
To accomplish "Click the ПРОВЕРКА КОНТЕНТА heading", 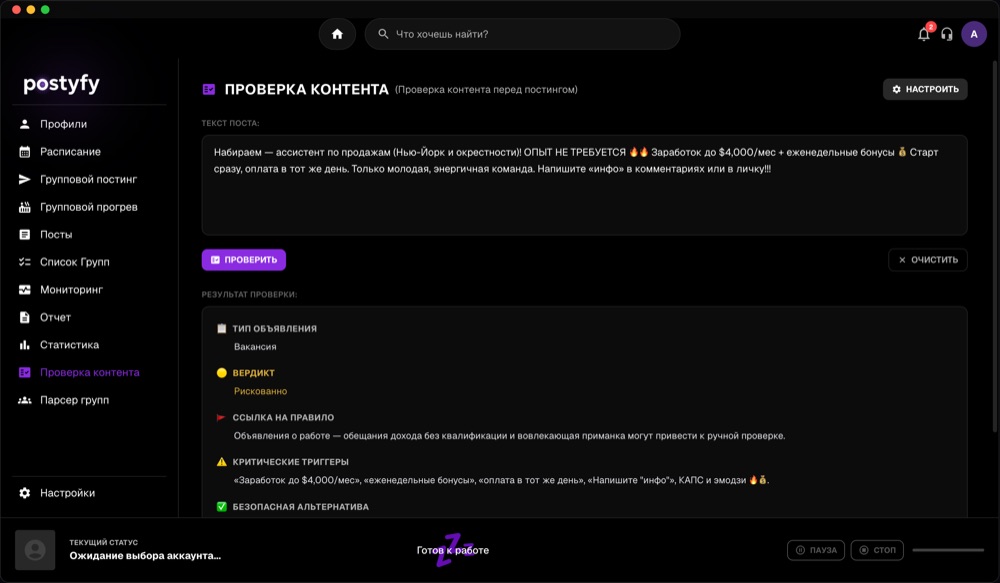I will (307, 89).
